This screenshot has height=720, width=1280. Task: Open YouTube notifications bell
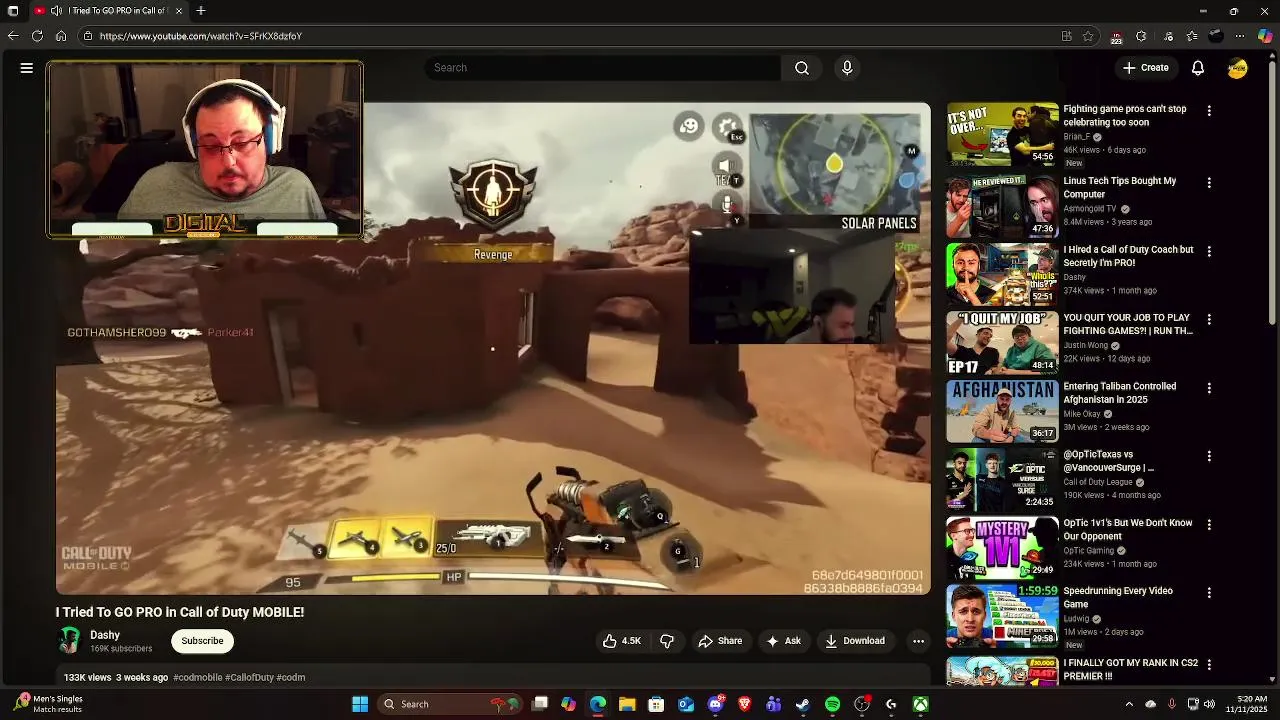[1198, 68]
